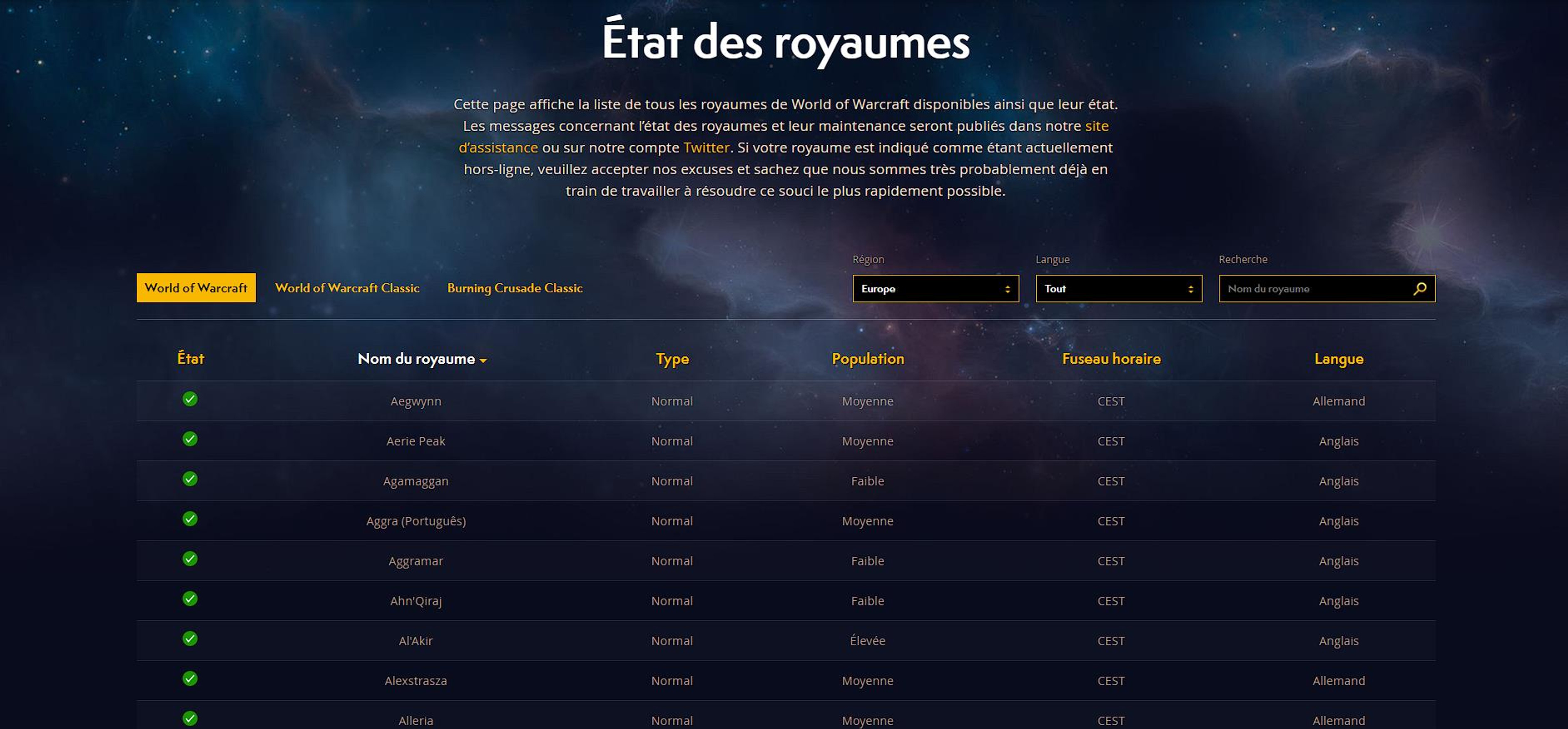Sort table by Population column header
The height and width of the screenshot is (729, 1568).
868,359
